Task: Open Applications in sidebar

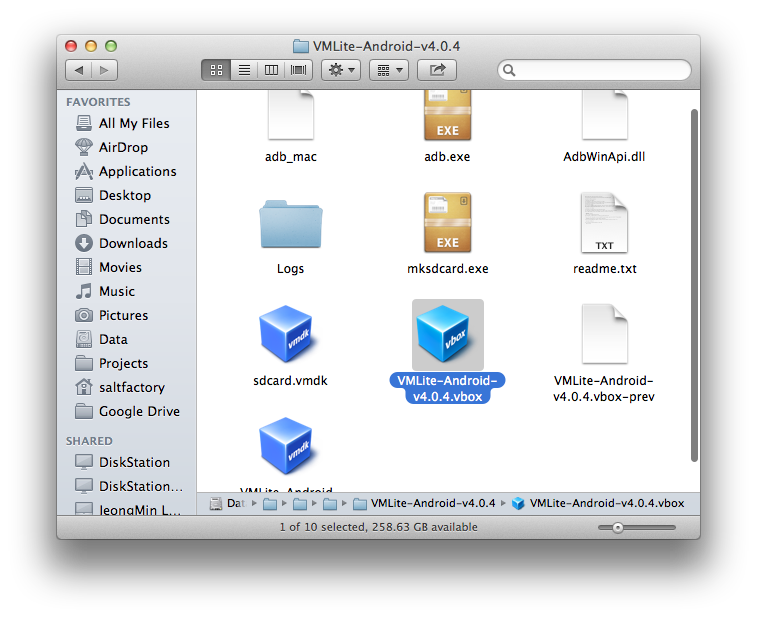Action: click(126, 171)
